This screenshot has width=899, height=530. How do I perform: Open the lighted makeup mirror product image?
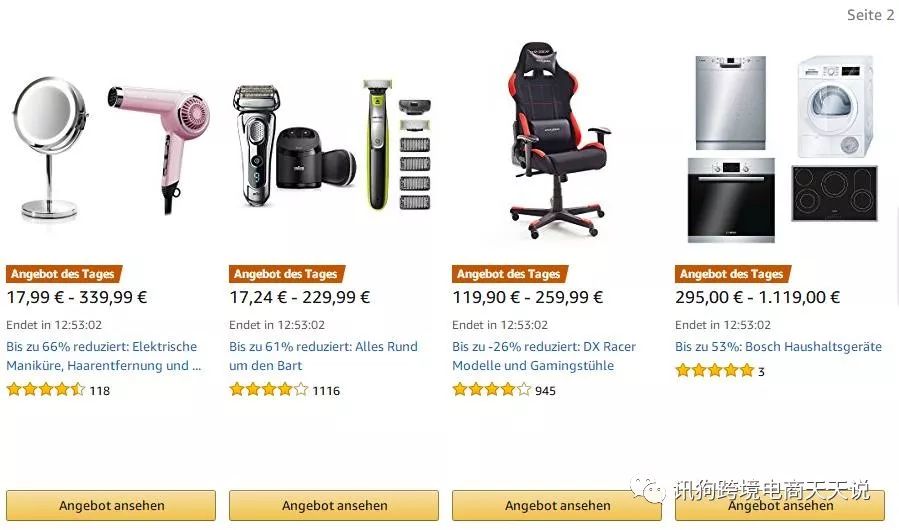(x=50, y=148)
